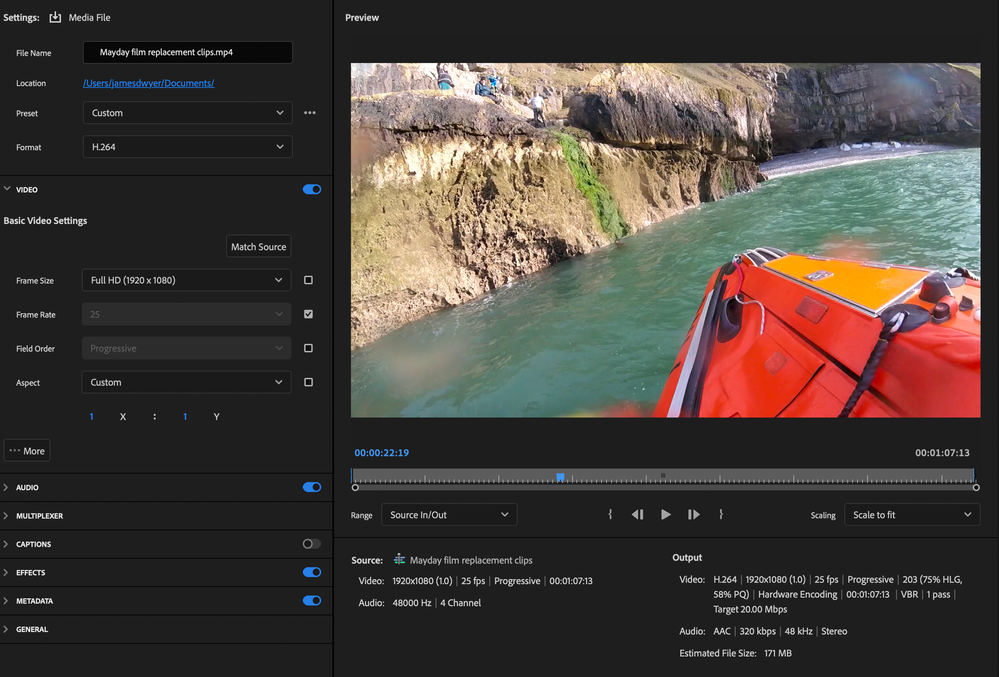Click the blue playhead on timeline
999x677 pixels.
tap(560, 477)
